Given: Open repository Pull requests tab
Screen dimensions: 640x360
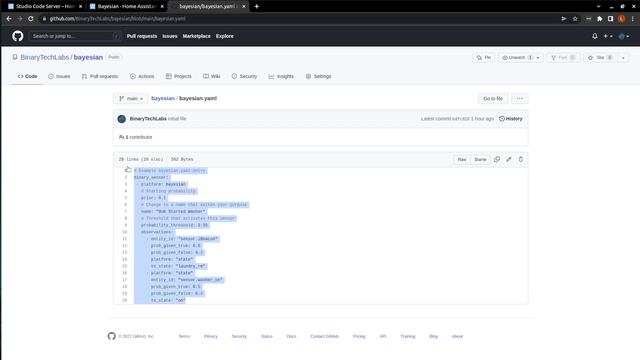Looking at the screenshot, I should 100,76.
